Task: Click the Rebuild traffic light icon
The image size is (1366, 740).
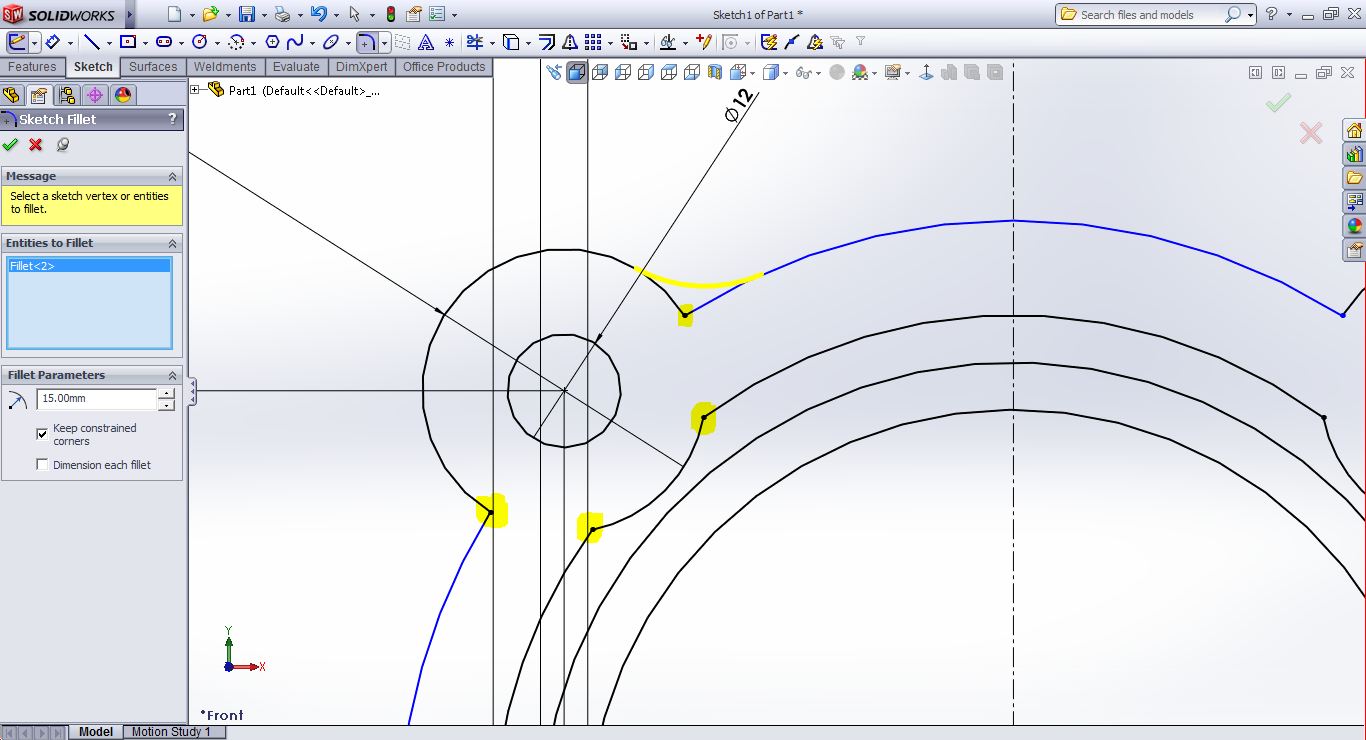Action: click(x=390, y=14)
